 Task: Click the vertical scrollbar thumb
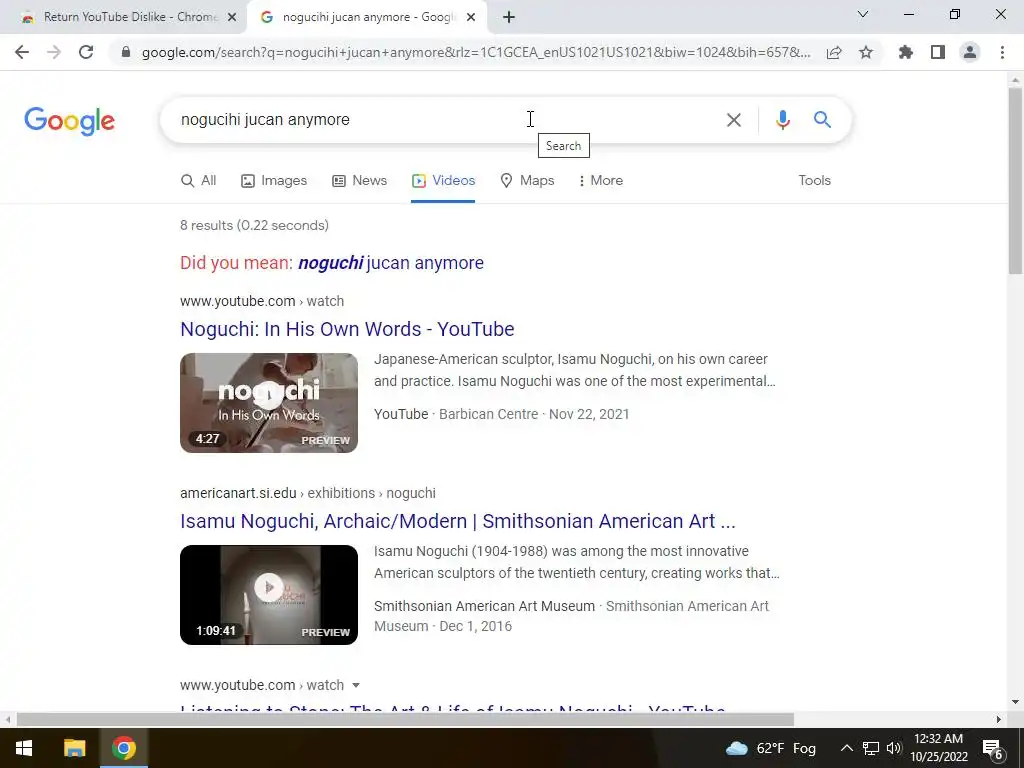[1015, 181]
